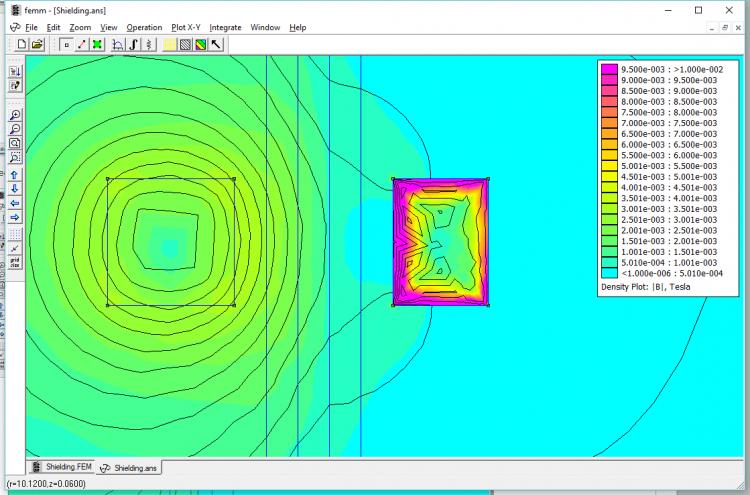Expand the Operation menu

[x=144, y=27]
